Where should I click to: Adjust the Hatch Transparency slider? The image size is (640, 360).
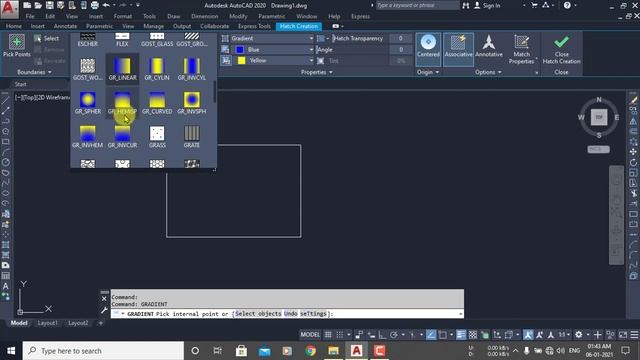click(359, 38)
